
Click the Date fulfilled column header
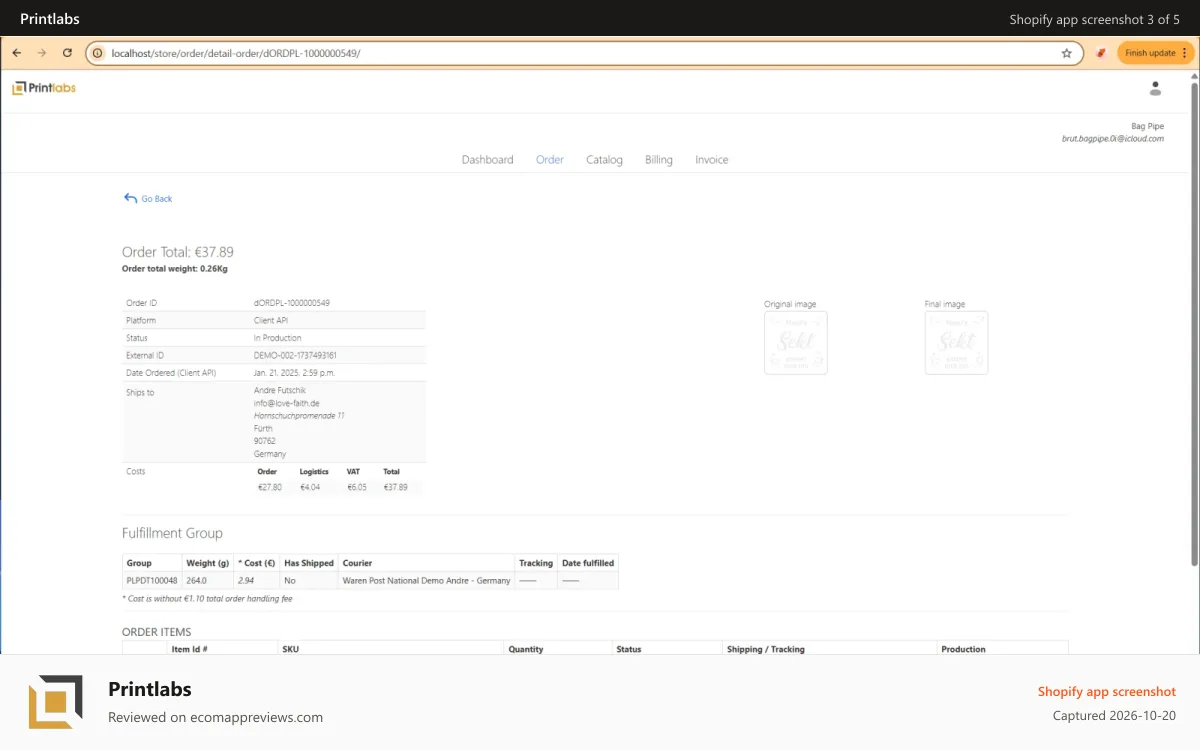[588, 563]
